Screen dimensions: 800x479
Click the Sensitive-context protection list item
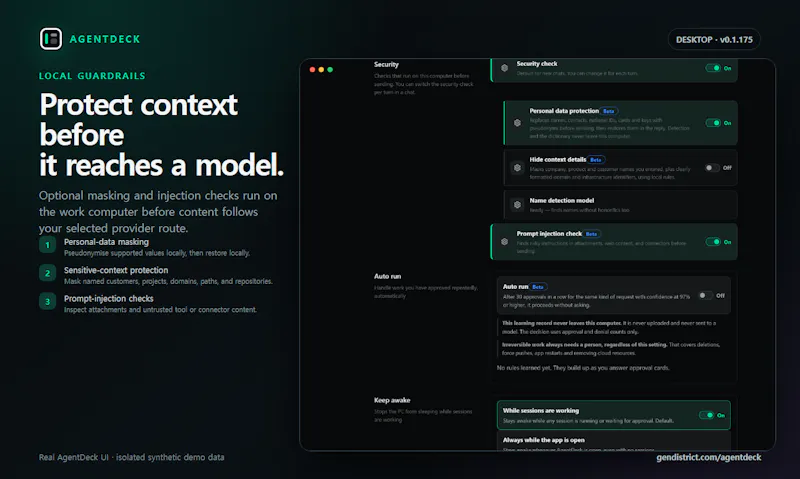point(156,275)
